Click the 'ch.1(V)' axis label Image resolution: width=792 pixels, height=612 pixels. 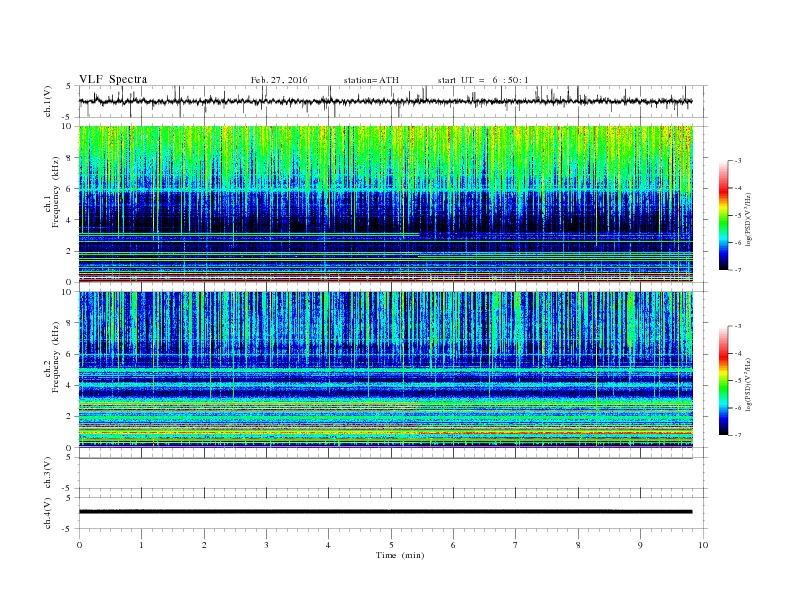click(48, 101)
